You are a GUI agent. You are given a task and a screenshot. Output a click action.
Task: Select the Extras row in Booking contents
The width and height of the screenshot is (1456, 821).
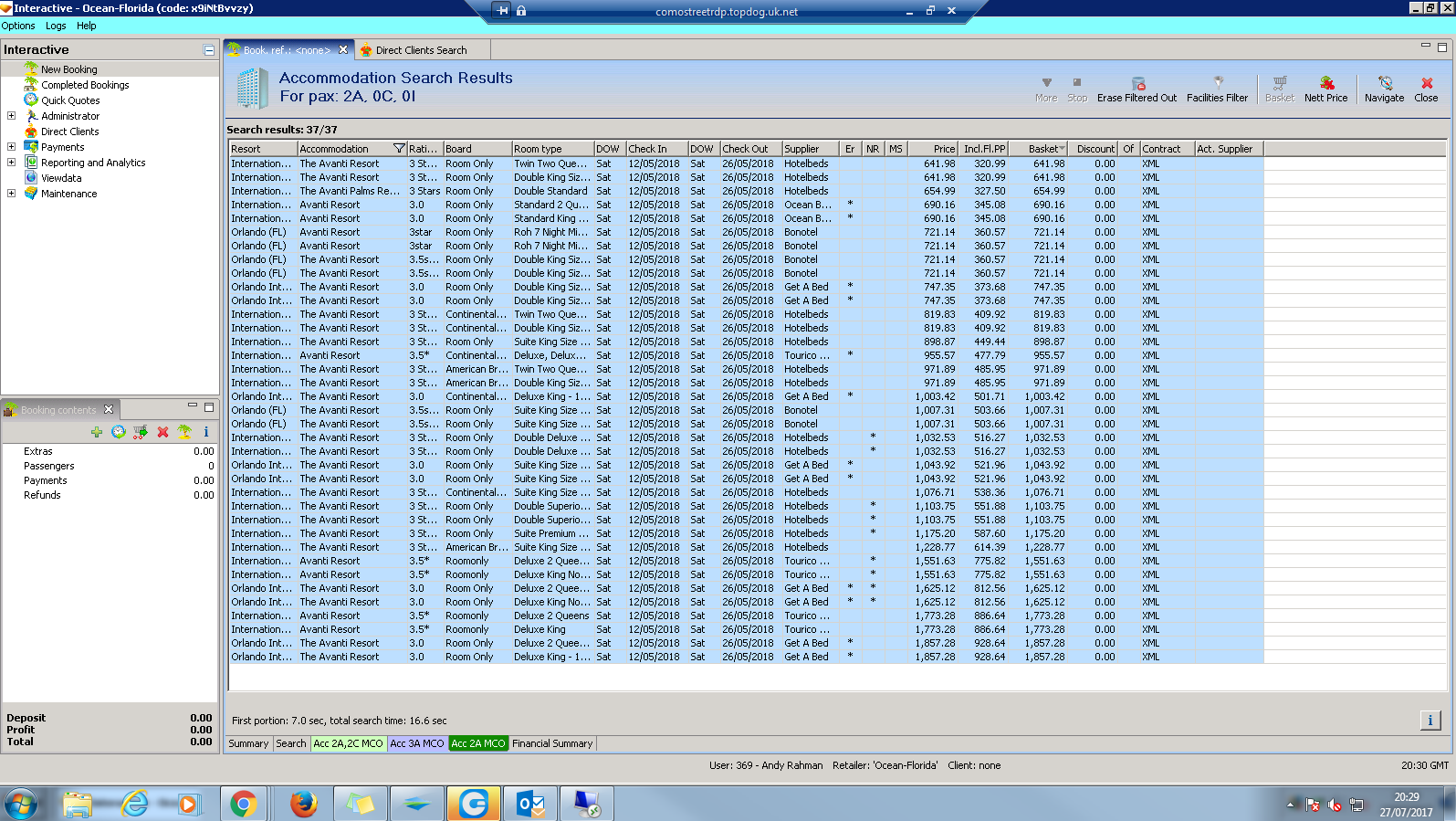tap(110, 451)
